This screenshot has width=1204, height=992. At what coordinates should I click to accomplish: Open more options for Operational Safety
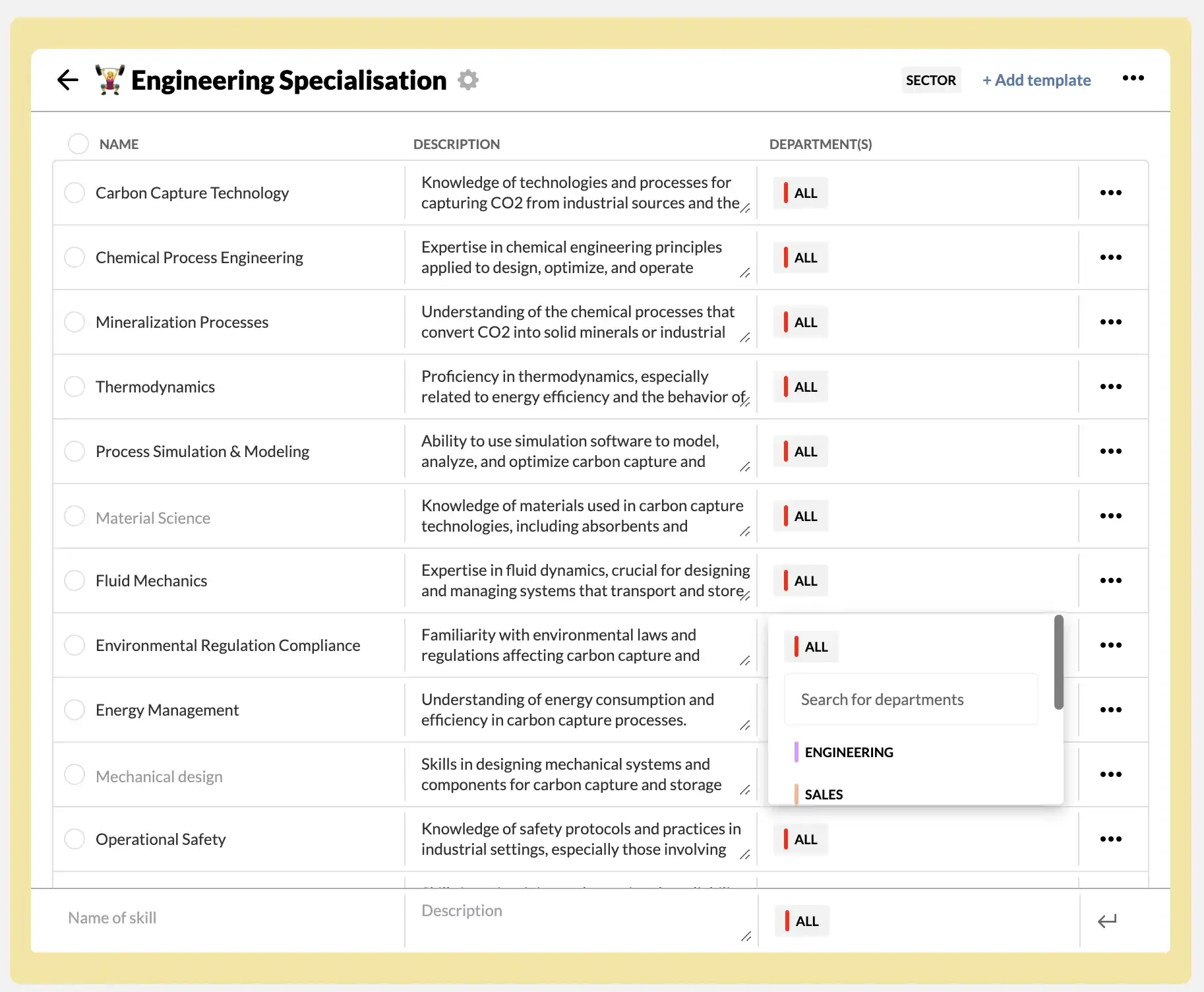point(1111,839)
